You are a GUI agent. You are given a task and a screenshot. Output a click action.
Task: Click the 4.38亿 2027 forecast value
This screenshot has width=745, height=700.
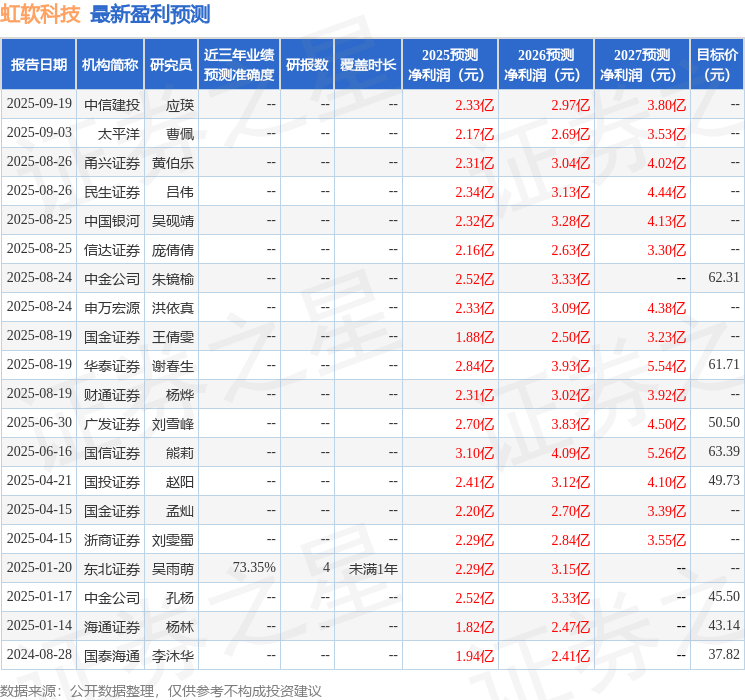tap(667, 308)
